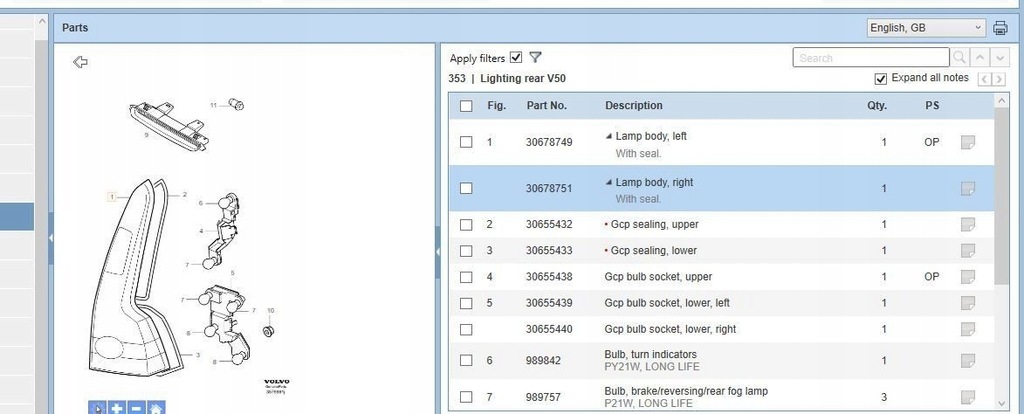Image resolution: width=1024 pixels, height=414 pixels.
Task: Open the English, GB language dropdown
Action: click(926, 27)
